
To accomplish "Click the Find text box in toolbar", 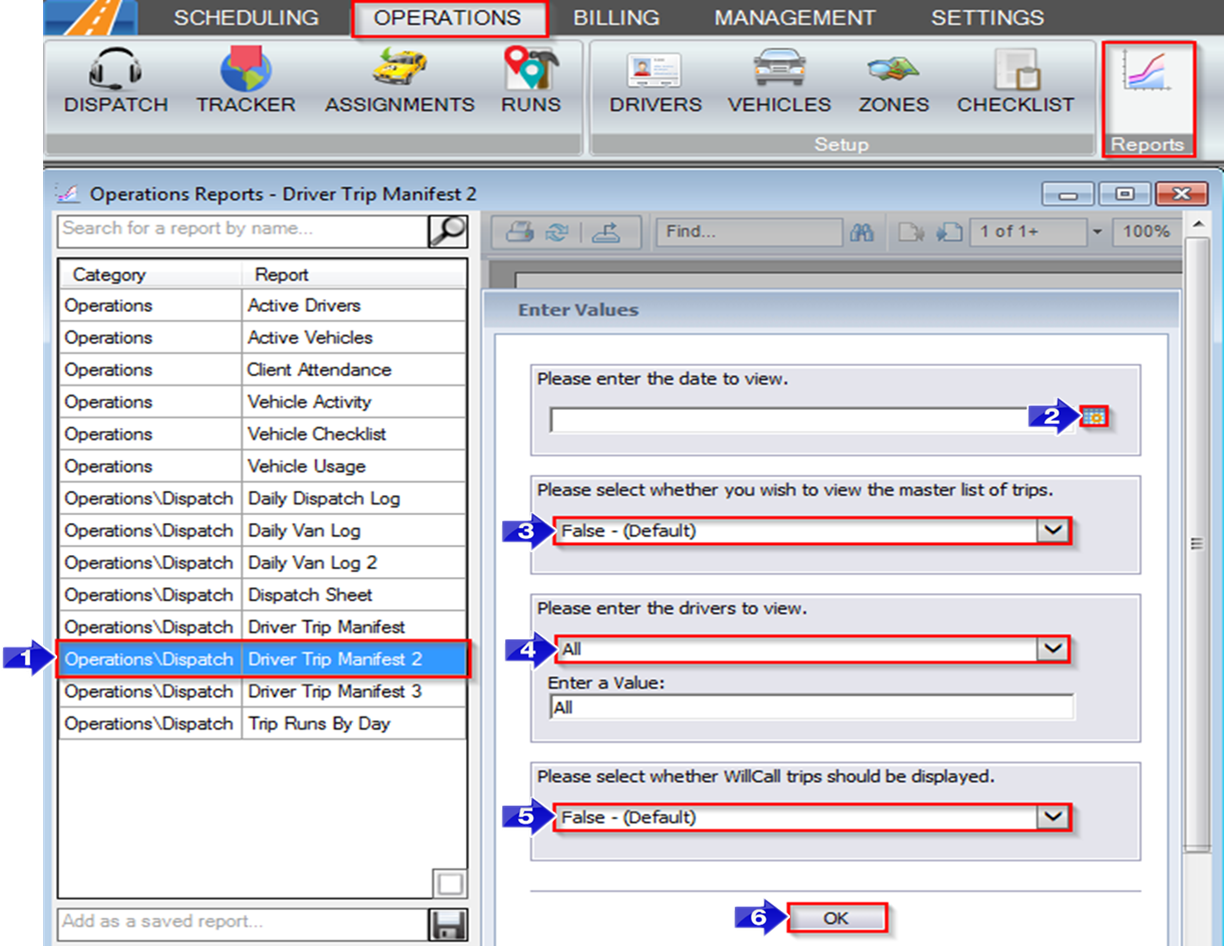I will [x=749, y=232].
